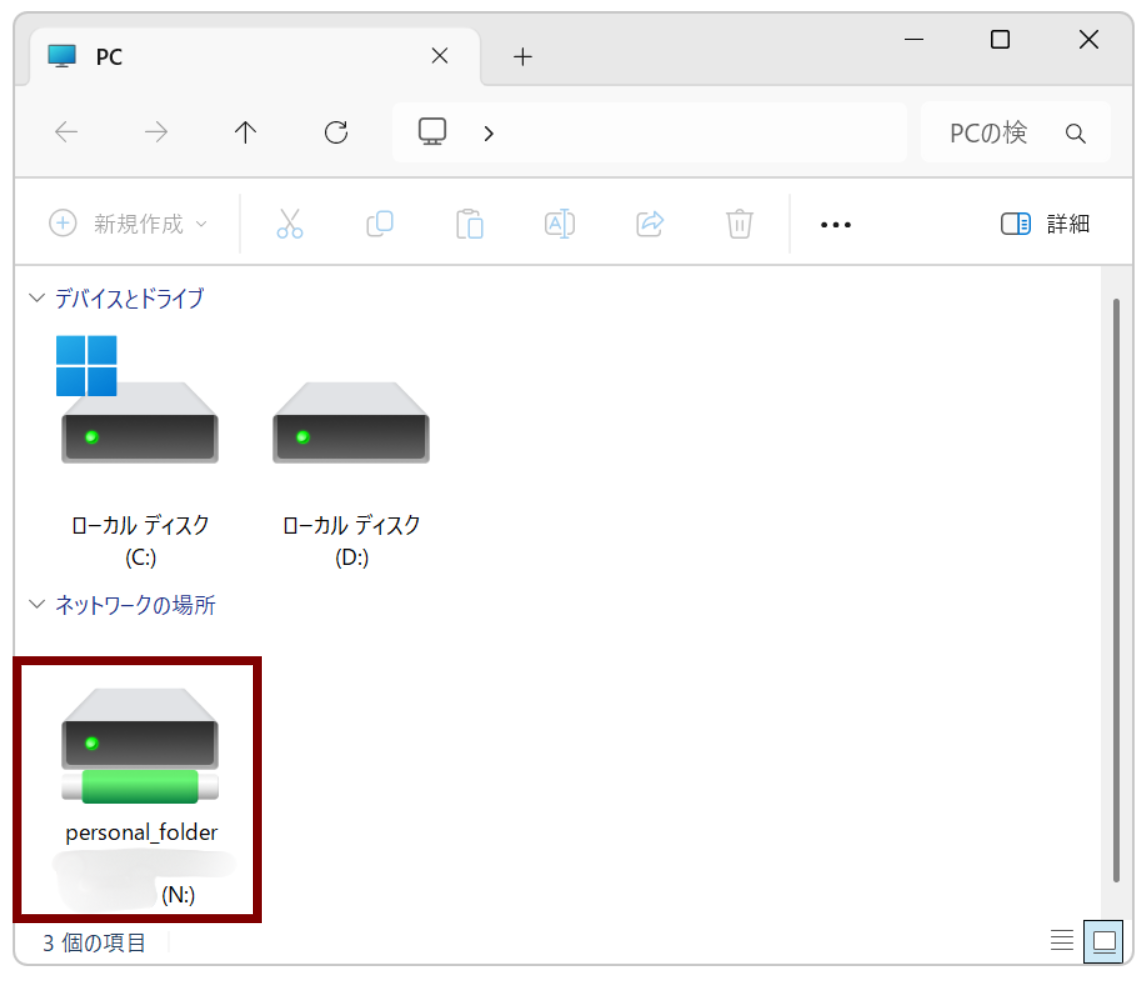Navigate up one folder level
This screenshot has height=982, width=1144.
tap(245, 132)
